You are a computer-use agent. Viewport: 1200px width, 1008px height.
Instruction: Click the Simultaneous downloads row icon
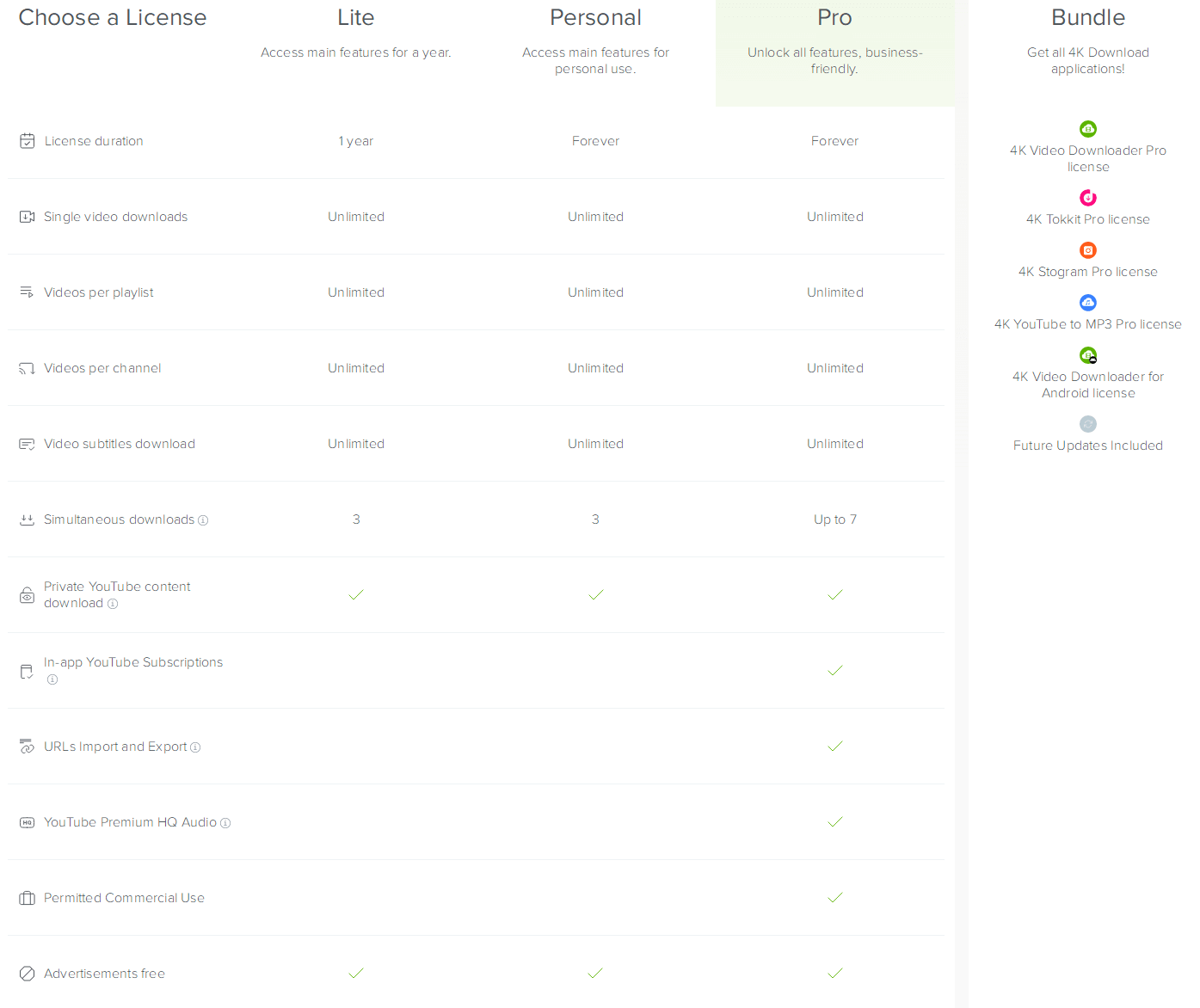pyautogui.click(x=28, y=519)
